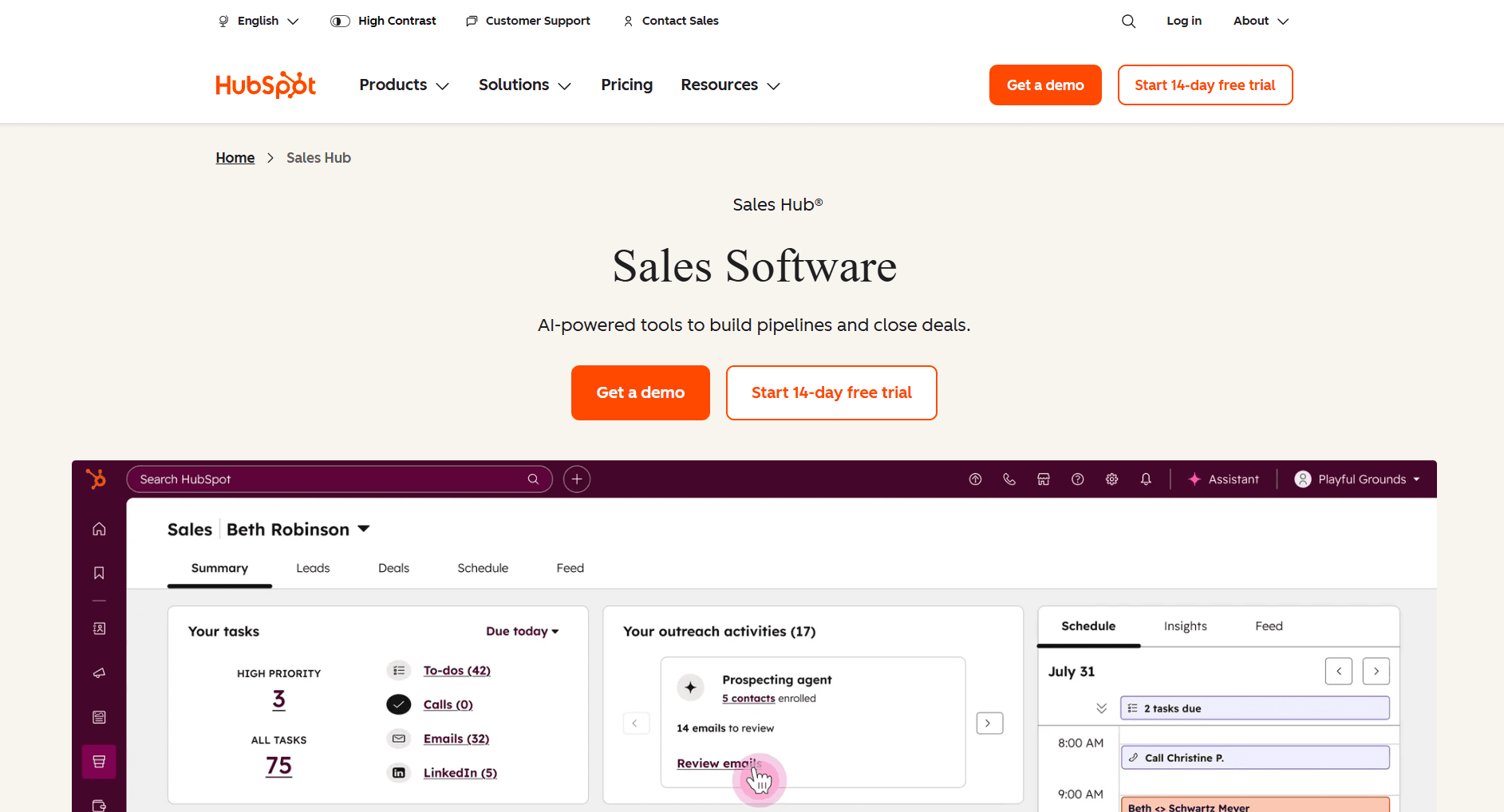The height and width of the screenshot is (812, 1504).
Task: Open Customer Support link
Action: [x=528, y=21]
